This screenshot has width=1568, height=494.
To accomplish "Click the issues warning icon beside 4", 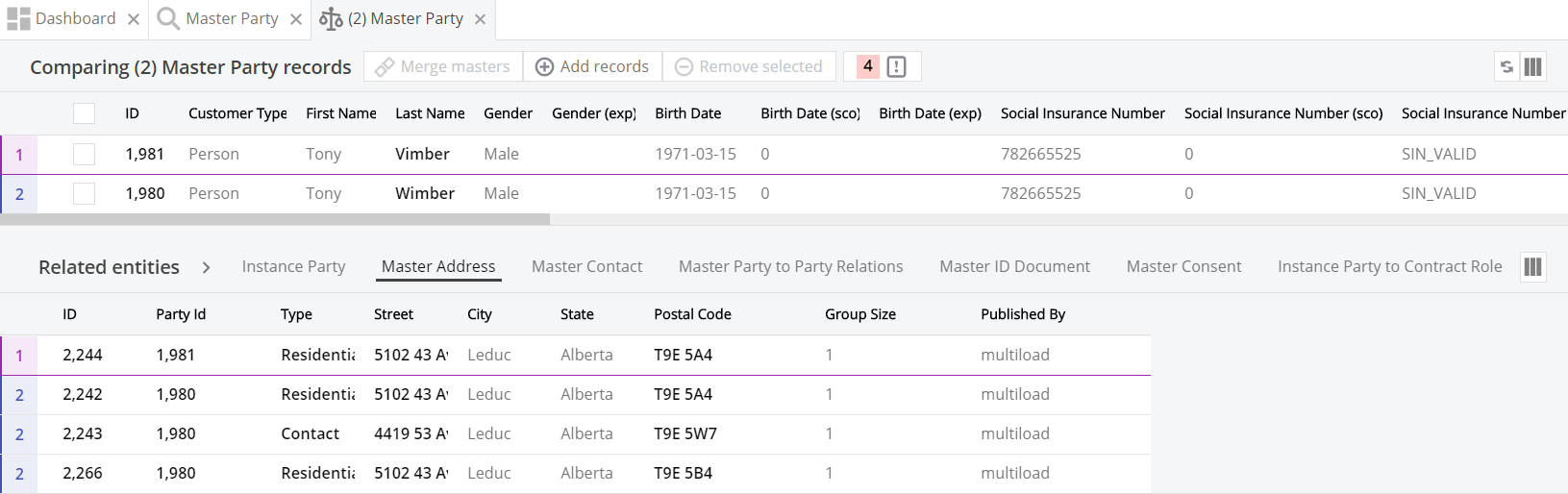I will point(896,66).
